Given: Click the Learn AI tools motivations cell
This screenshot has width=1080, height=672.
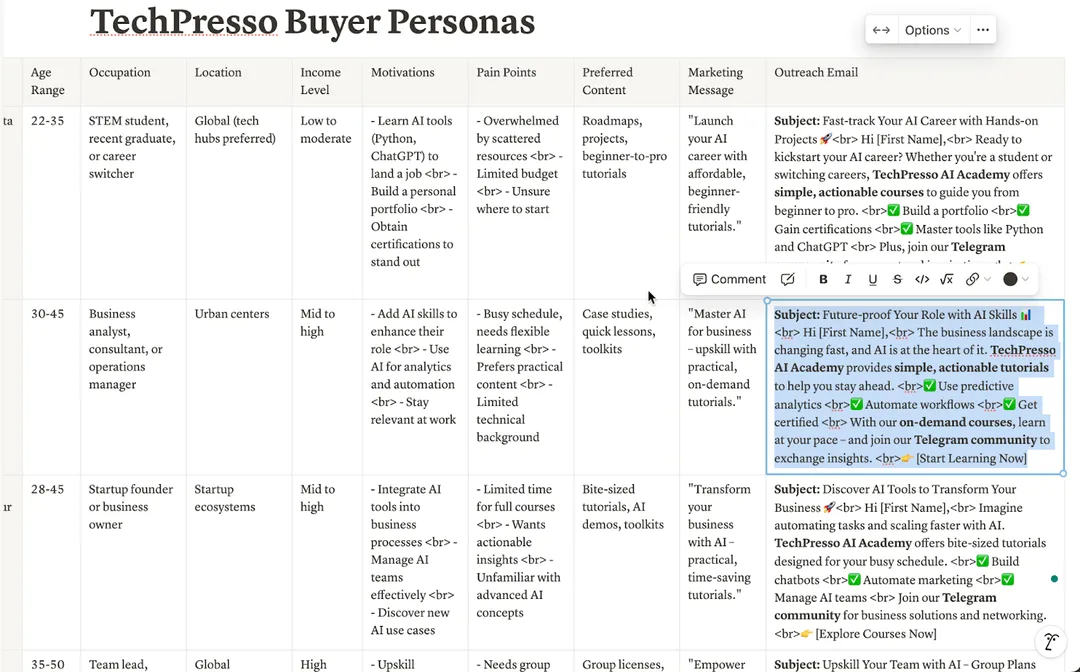Looking at the screenshot, I should [x=415, y=202].
